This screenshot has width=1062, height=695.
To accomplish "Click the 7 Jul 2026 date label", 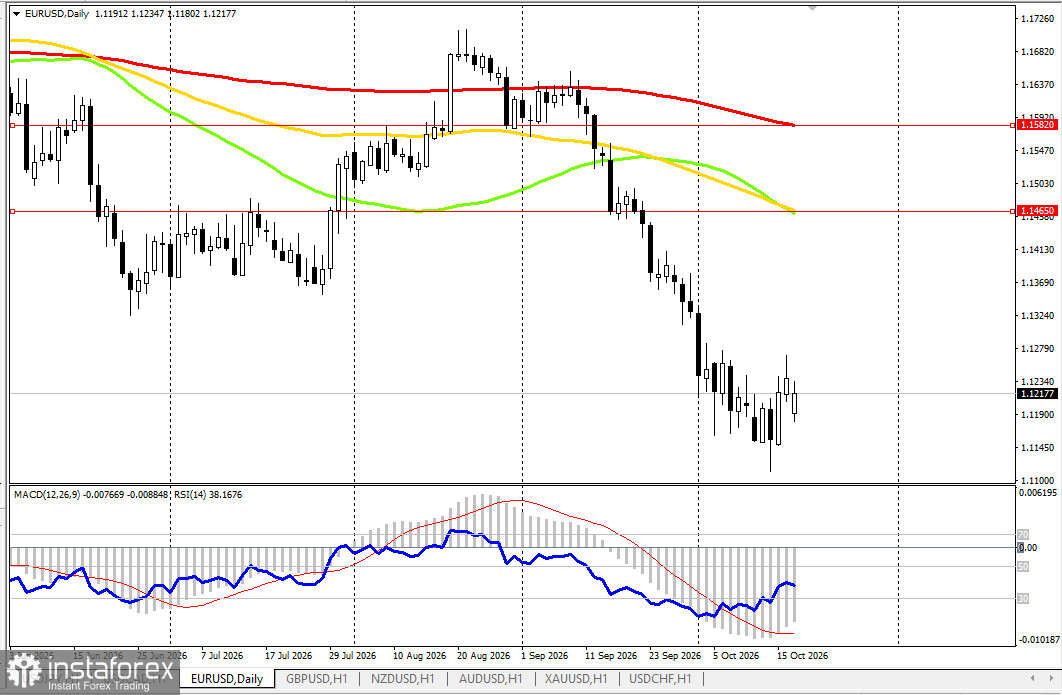I will point(221,656).
